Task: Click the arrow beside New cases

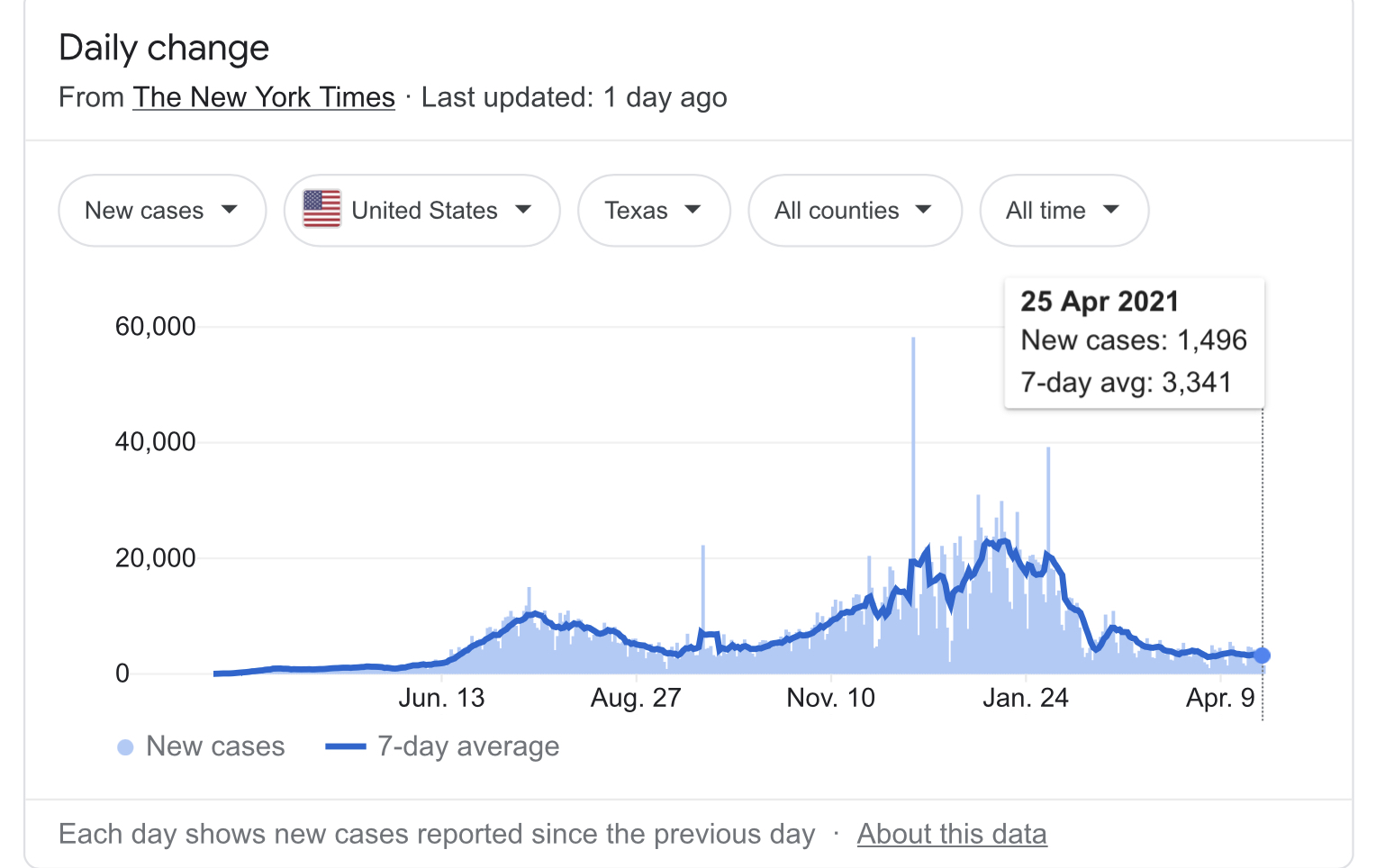Action: click(x=230, y=210)
